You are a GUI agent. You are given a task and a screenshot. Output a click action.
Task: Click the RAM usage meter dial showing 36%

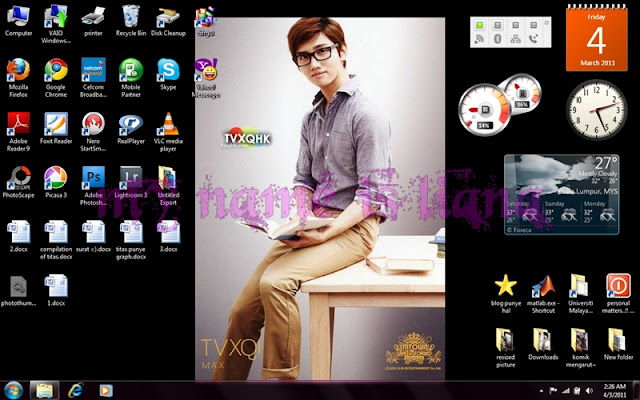[x=522, y=94]
